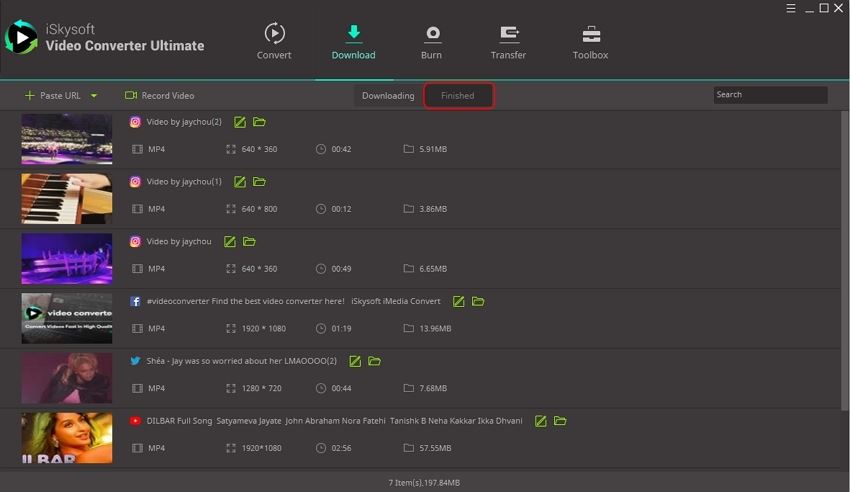This screenshot has width=850, height=492.
Task: Open folder for Video by jaychou(1)
Action: click(x=259, y=182)
